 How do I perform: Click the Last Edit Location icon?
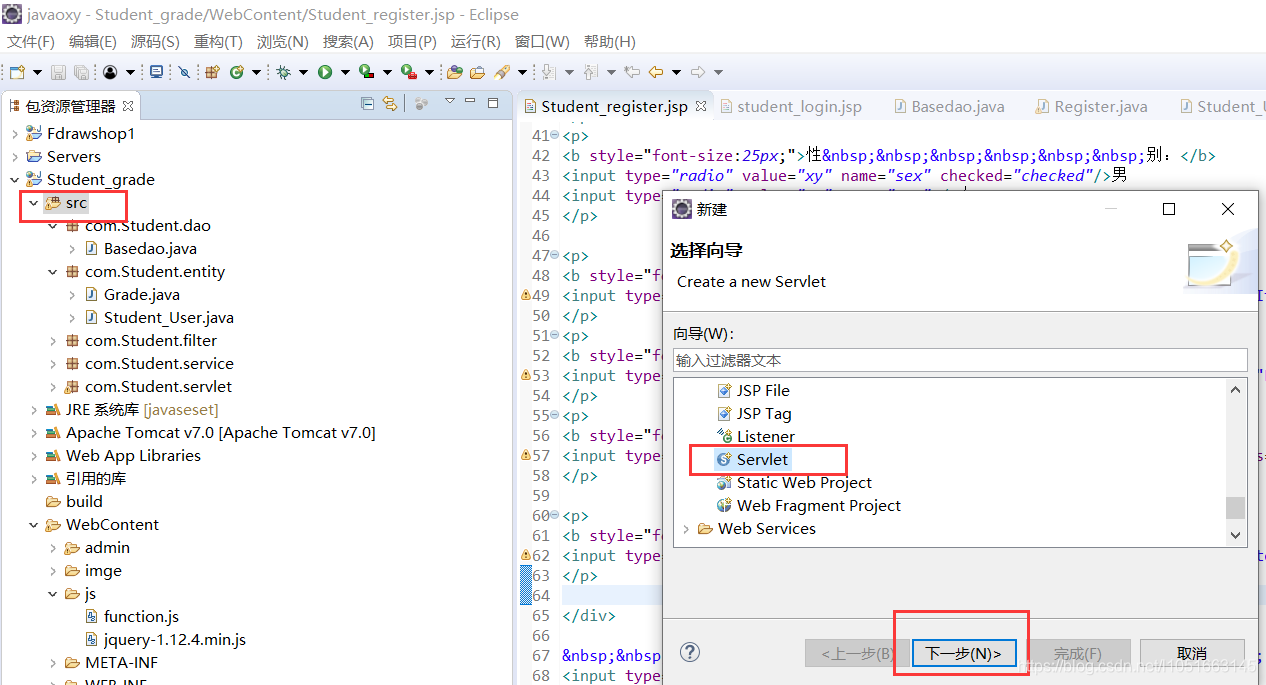[631, 72]
